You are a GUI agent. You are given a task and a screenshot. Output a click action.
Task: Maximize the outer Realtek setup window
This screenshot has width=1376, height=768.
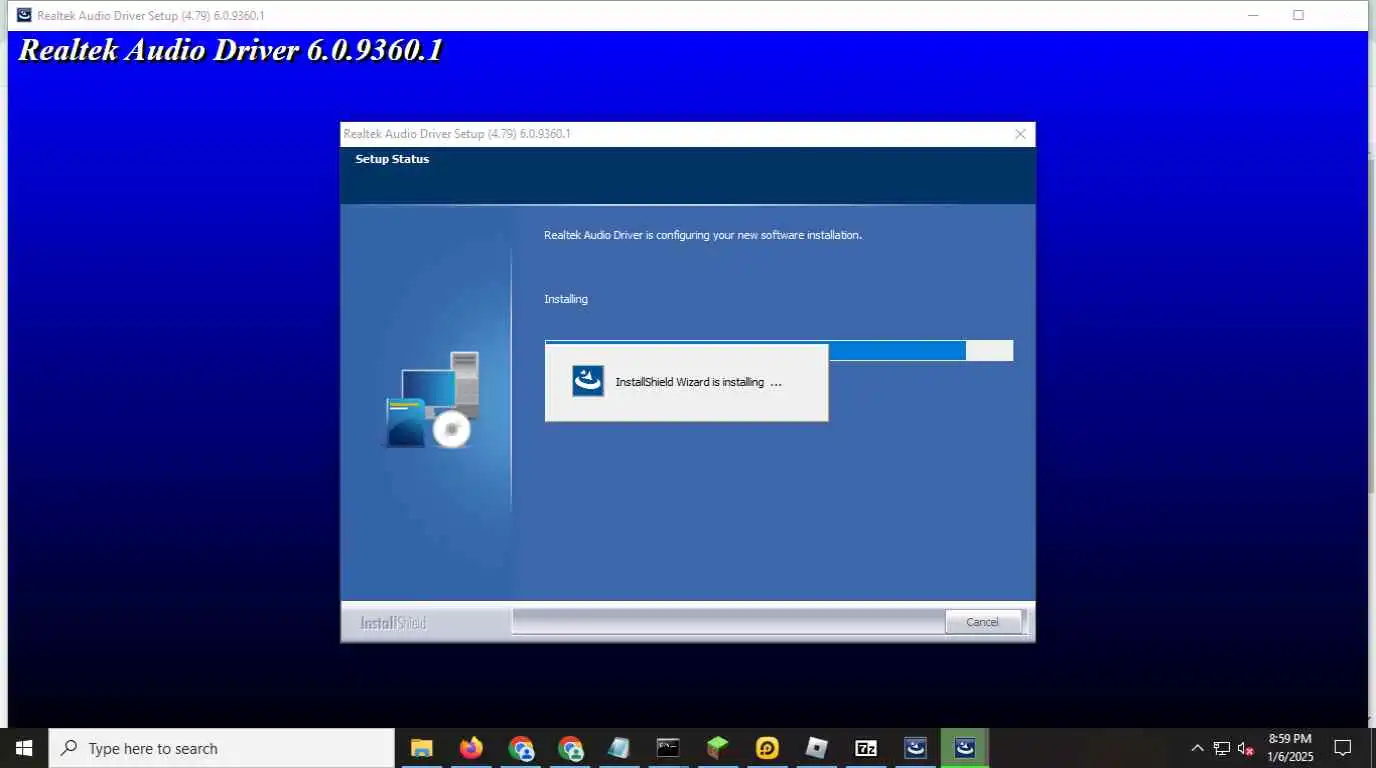coord(1298,15)
